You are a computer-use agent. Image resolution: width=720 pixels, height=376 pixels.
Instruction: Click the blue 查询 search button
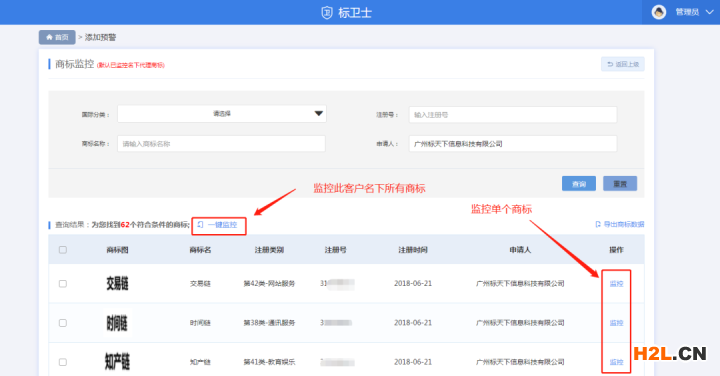click(x=579, y=184)
